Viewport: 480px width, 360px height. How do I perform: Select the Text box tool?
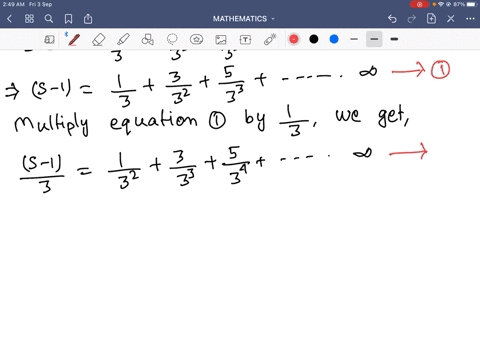pyautogui.click(x=246, y=40)
